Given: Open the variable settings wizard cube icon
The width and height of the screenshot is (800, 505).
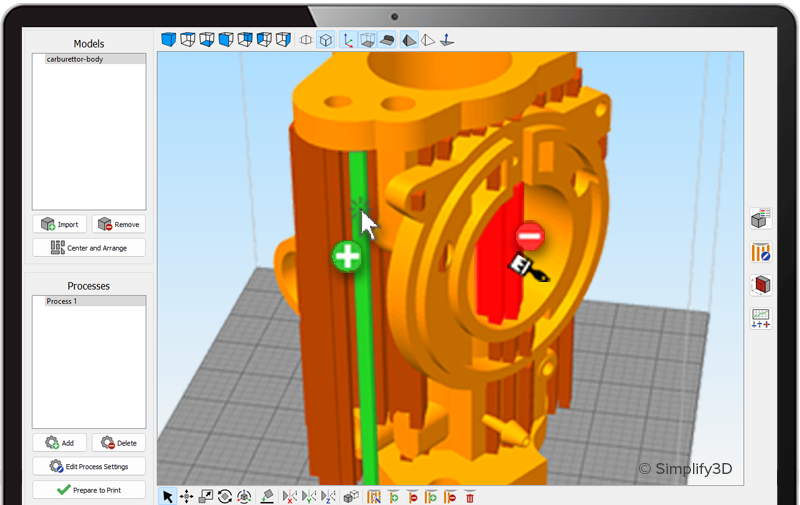Looking at the screenshot, I should tap(761, 219).
